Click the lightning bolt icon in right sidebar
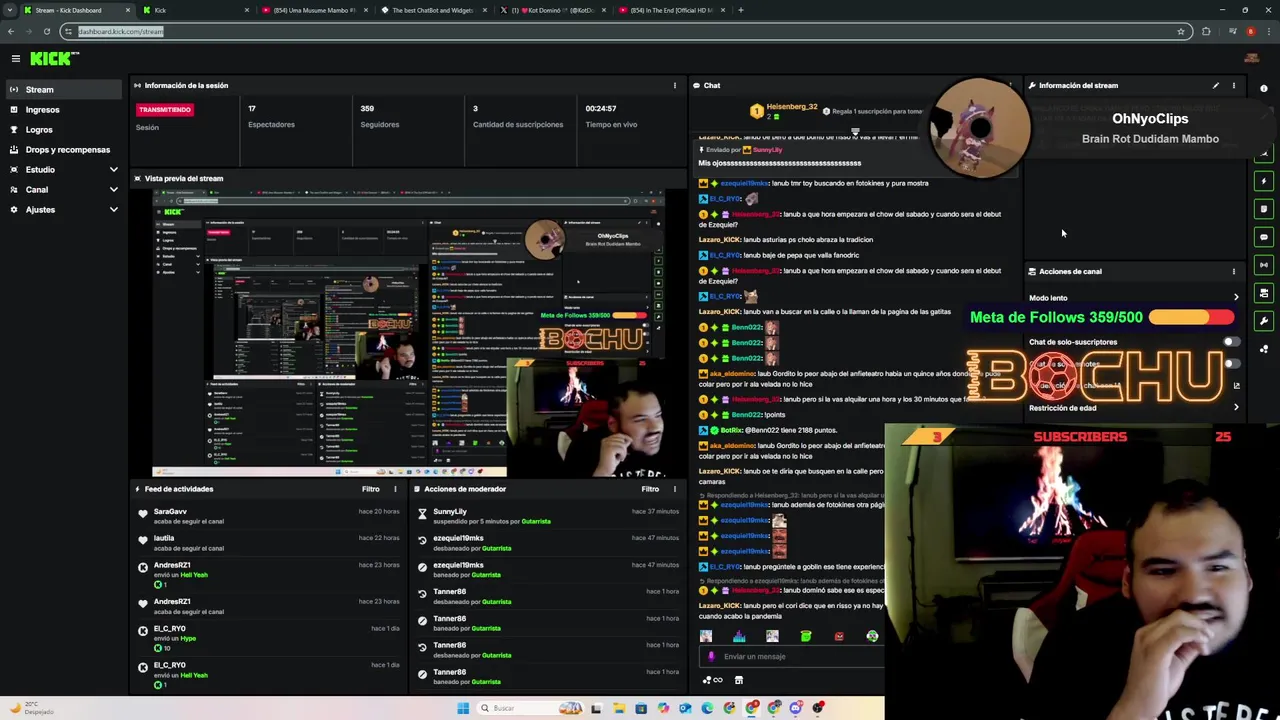 [1264, 181]
